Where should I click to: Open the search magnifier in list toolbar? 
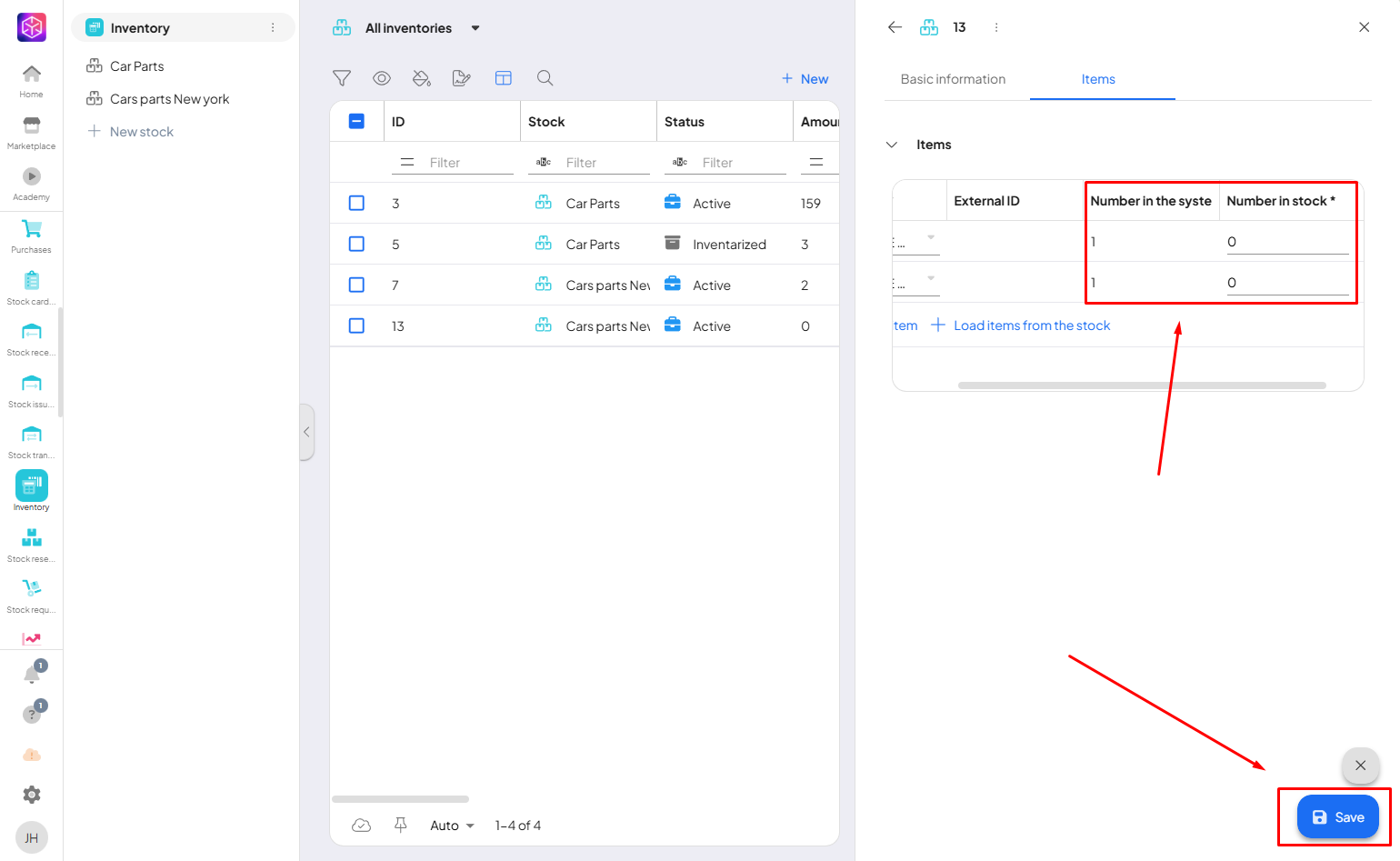click(545, 78)
